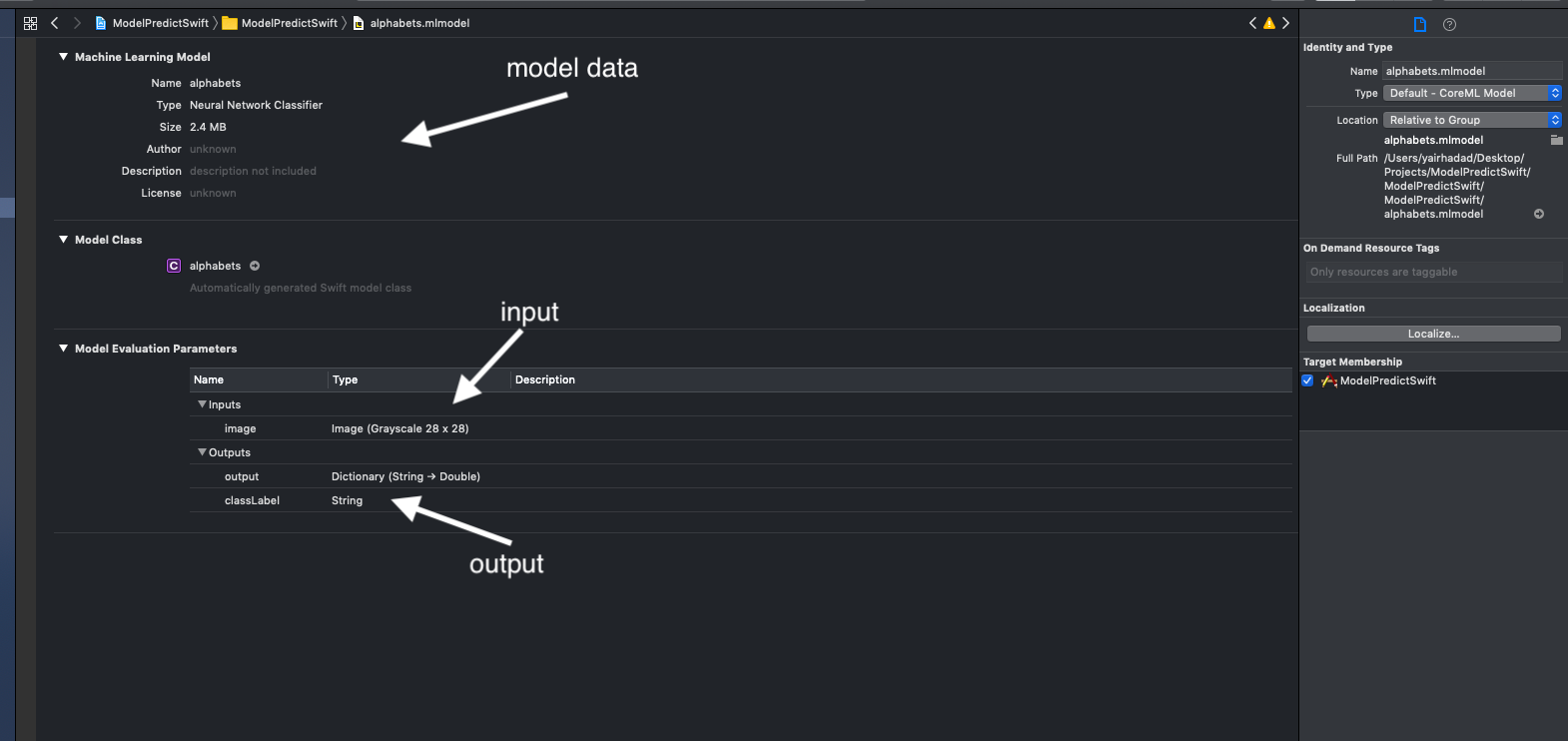Uncheck ModelPredictSwift target membership
This screenshot has height=741, width=1568.
pyautogui.click(x=1308, y=380)
